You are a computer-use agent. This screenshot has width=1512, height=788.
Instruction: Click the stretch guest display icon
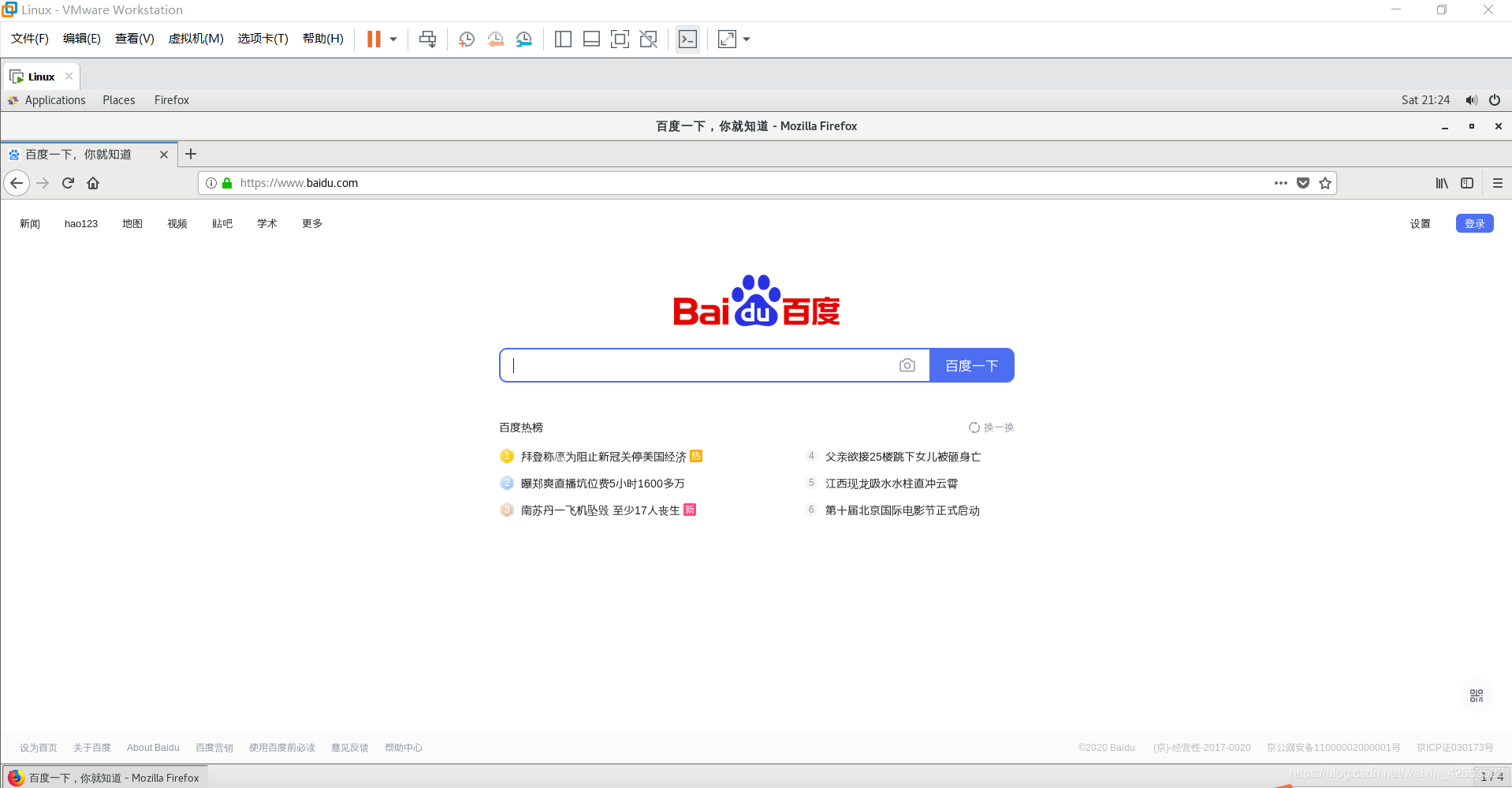[727, 39]
